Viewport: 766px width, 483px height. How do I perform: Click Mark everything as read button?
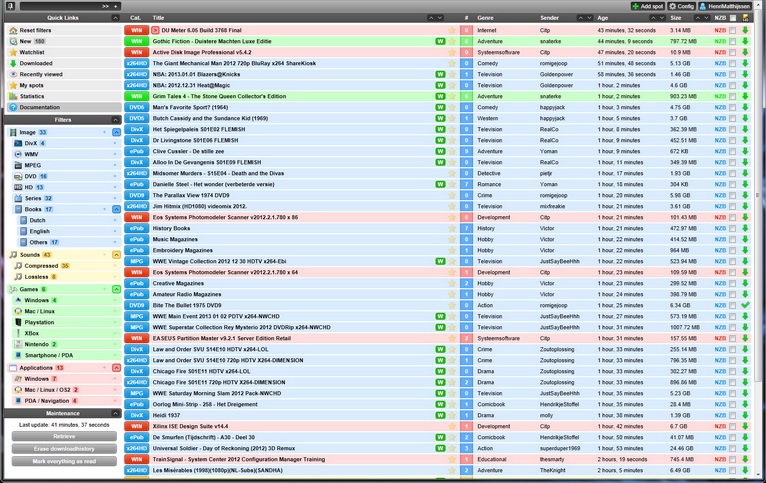pos(62,461)
